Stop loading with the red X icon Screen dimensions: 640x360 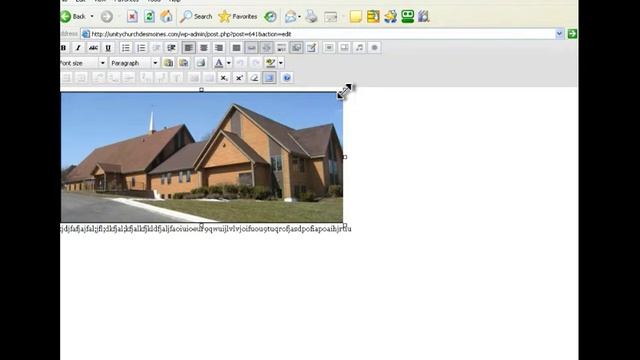(132, 16)
